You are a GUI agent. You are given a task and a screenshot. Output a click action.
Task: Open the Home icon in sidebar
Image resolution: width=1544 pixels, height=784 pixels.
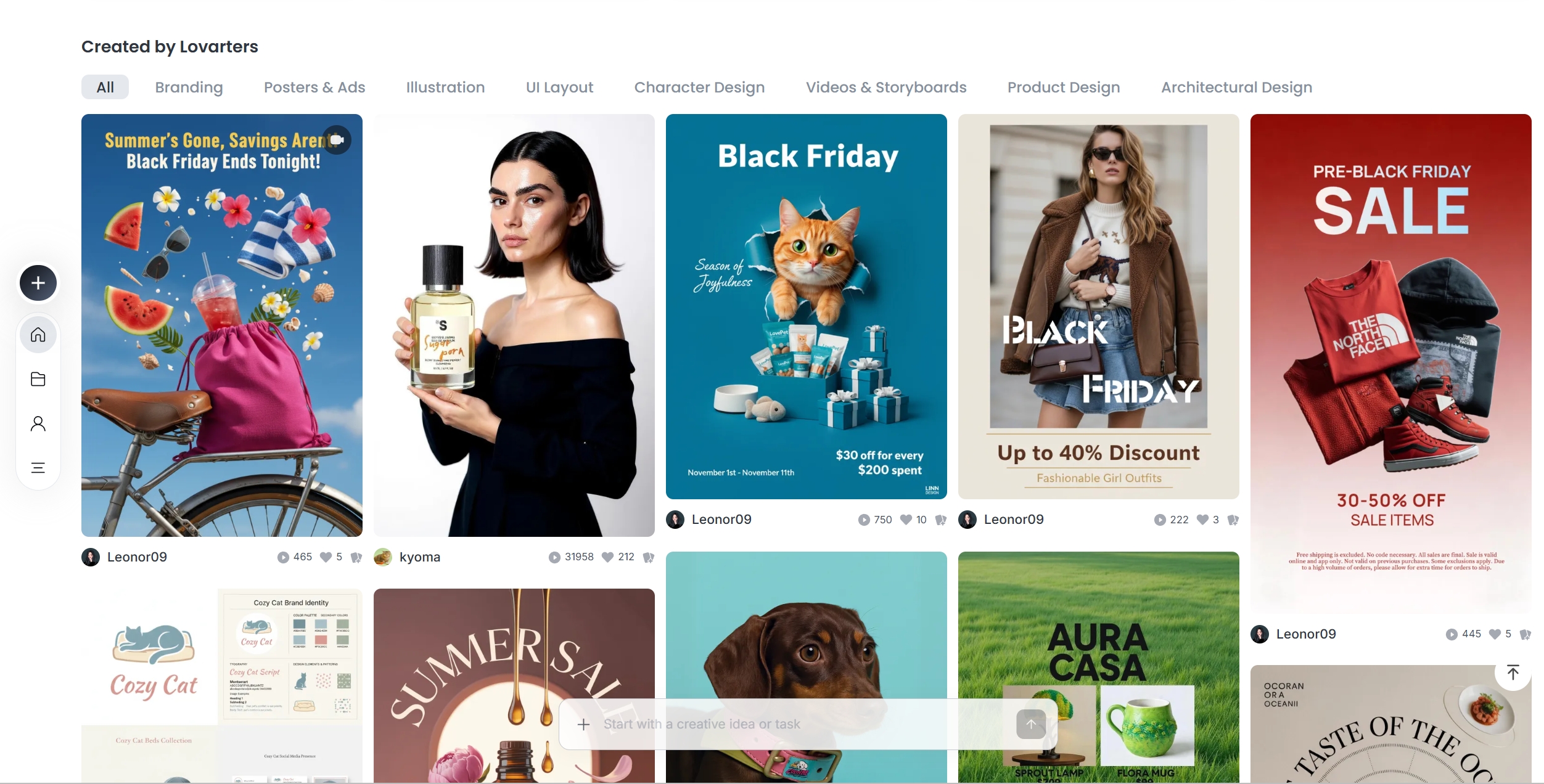pyautogui.click(x=38, y=335)
